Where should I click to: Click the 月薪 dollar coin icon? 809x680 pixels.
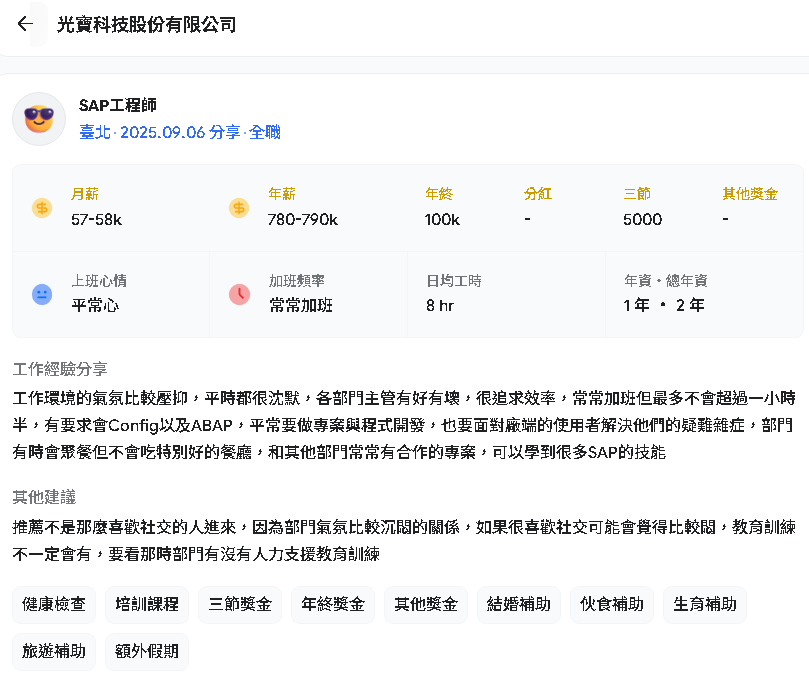click(42, 208)
